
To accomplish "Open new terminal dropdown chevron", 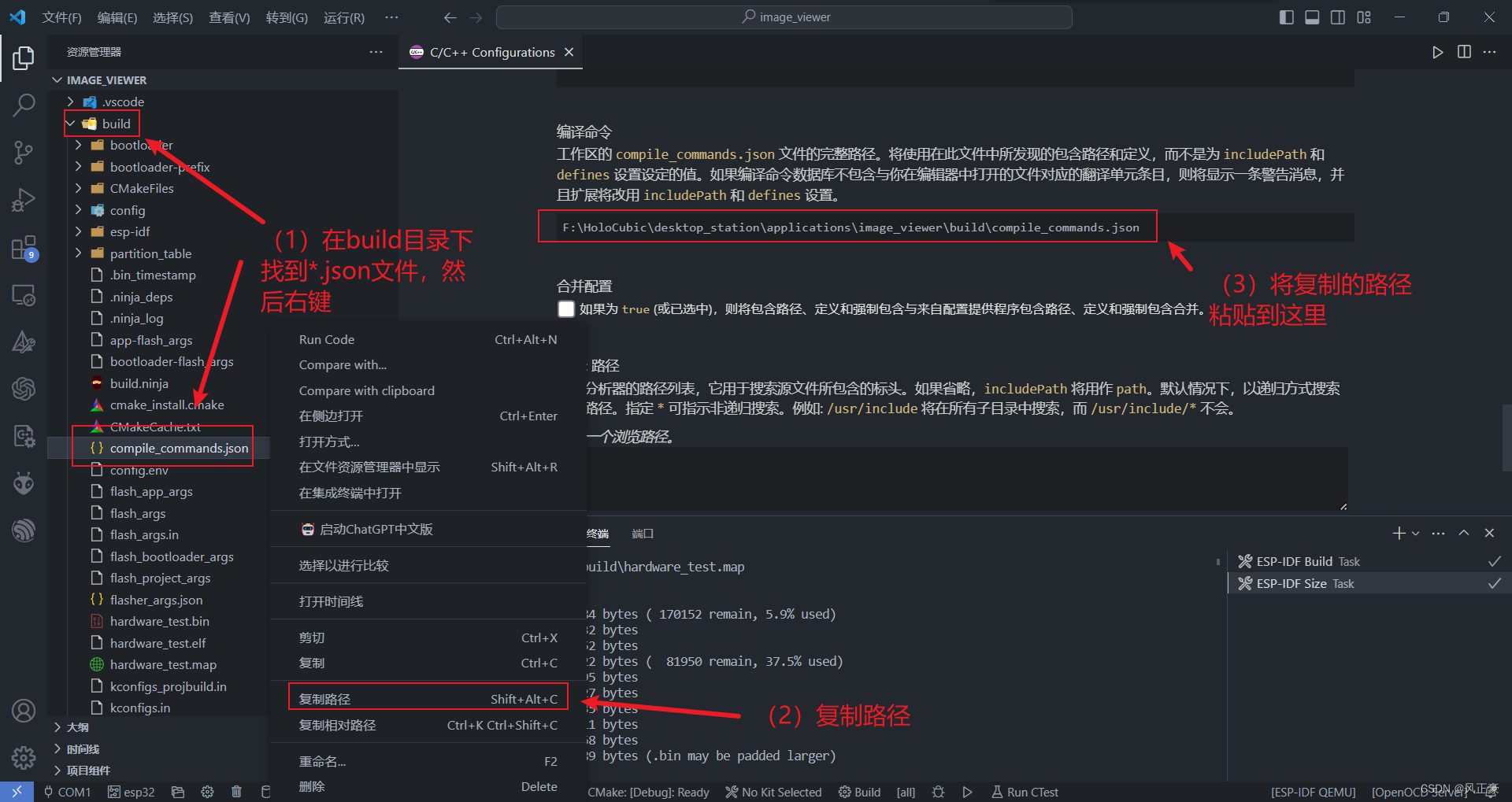I will [1416, 533].
